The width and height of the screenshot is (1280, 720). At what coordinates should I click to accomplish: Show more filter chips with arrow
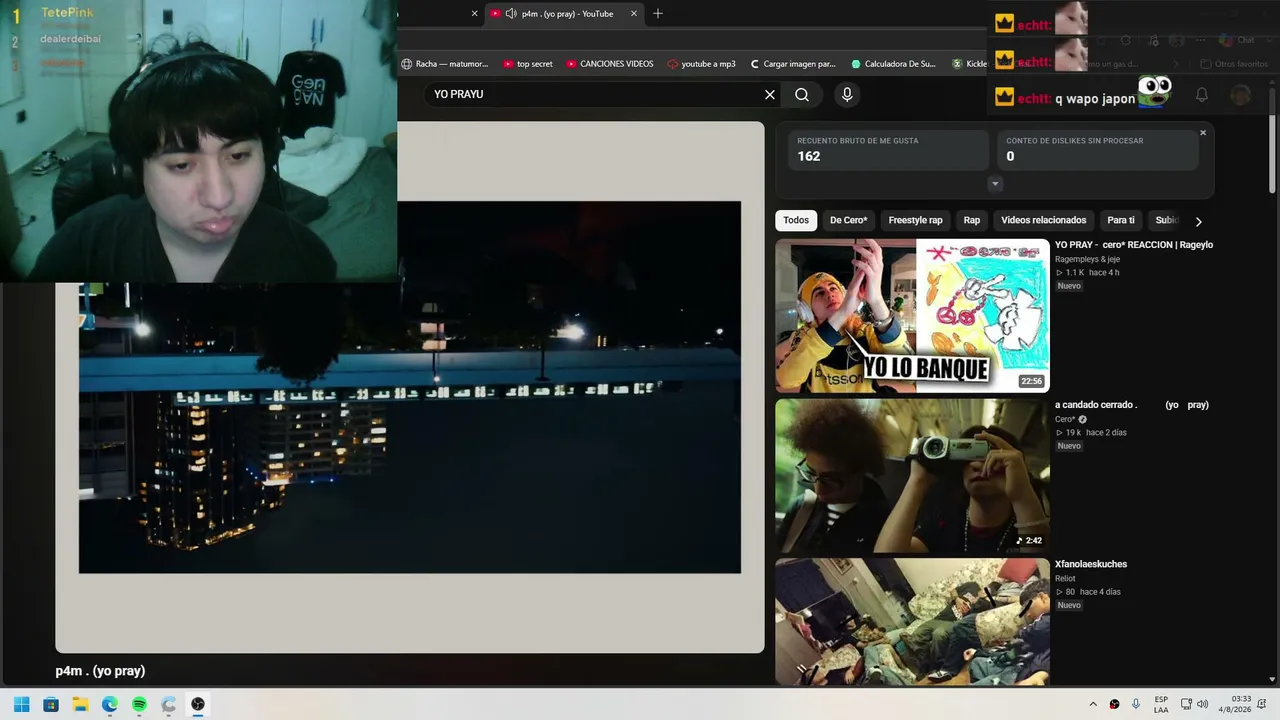coord(1198,221)
